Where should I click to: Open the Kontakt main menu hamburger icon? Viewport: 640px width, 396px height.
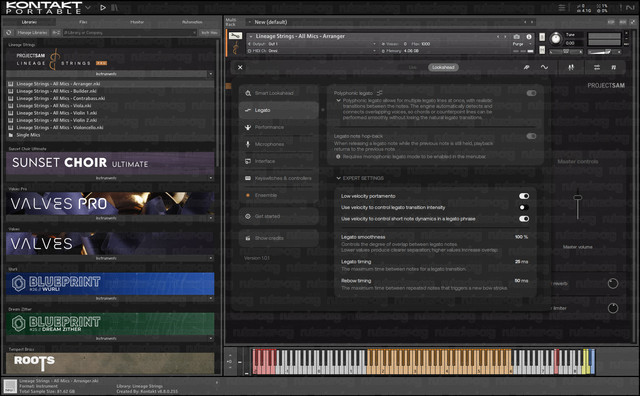click(562, 8)
